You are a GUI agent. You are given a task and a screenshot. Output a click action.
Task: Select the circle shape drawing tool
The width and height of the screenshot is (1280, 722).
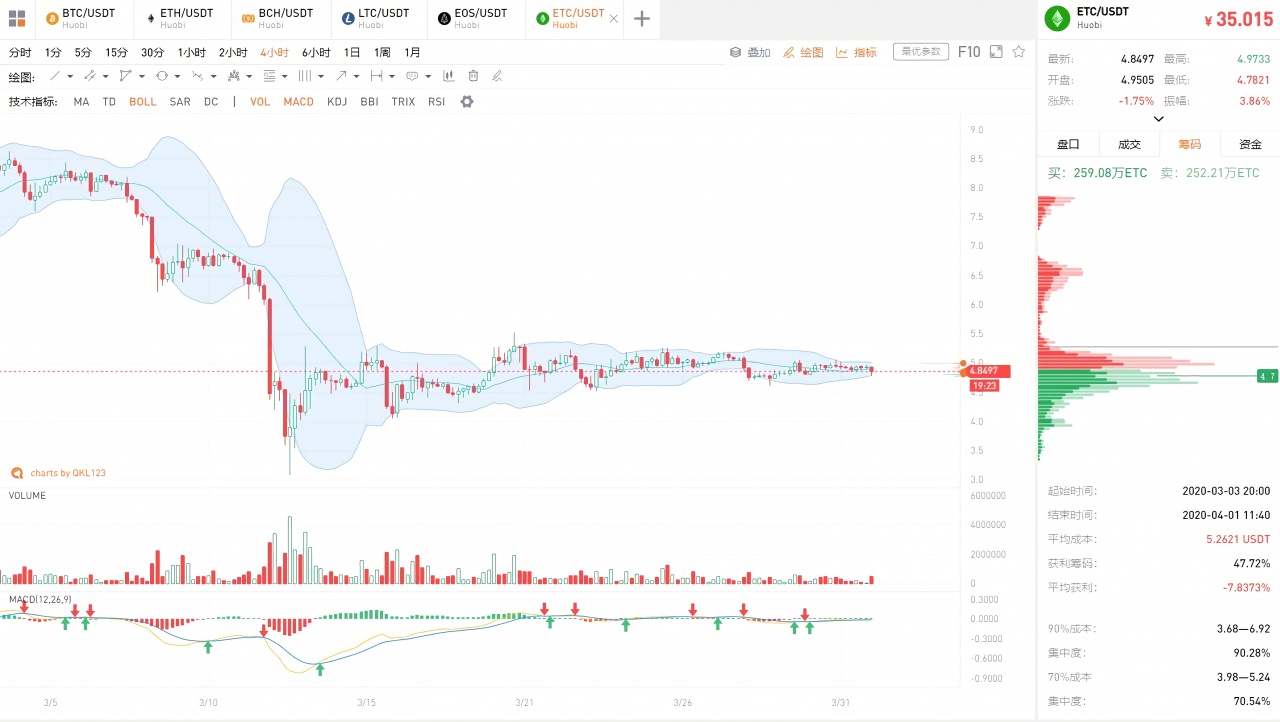[x=162, y=76]
